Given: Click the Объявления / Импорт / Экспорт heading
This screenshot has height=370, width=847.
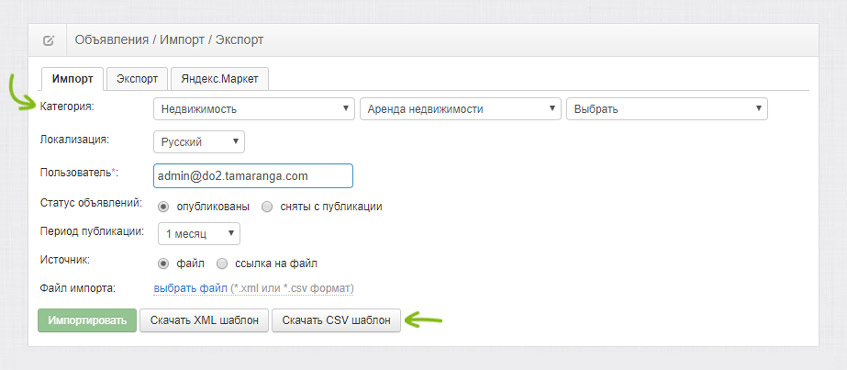Looking at the screenshot, I should pyautogui.click(x=169, y=40).
